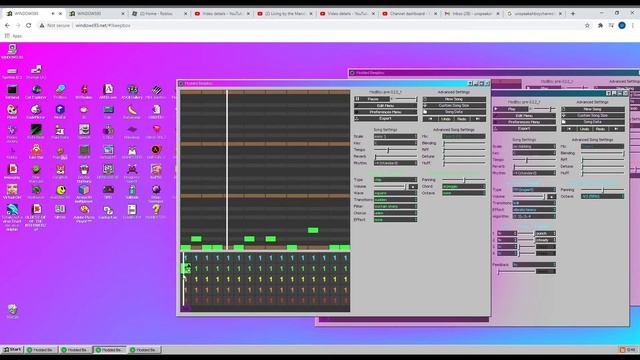Adjust the Reverb slider in front window
This screenshot has width=640, height=360.
pyautogui.click(x=395, y=156)
